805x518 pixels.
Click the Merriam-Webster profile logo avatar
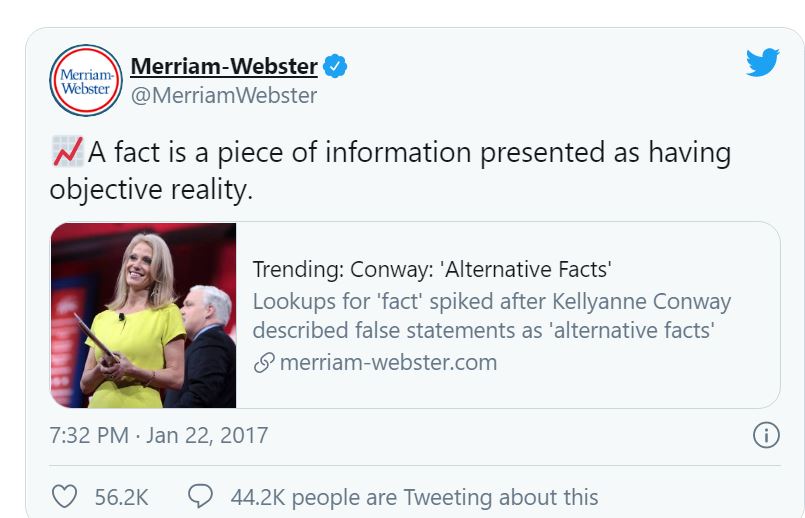click(x=85, y=80)
